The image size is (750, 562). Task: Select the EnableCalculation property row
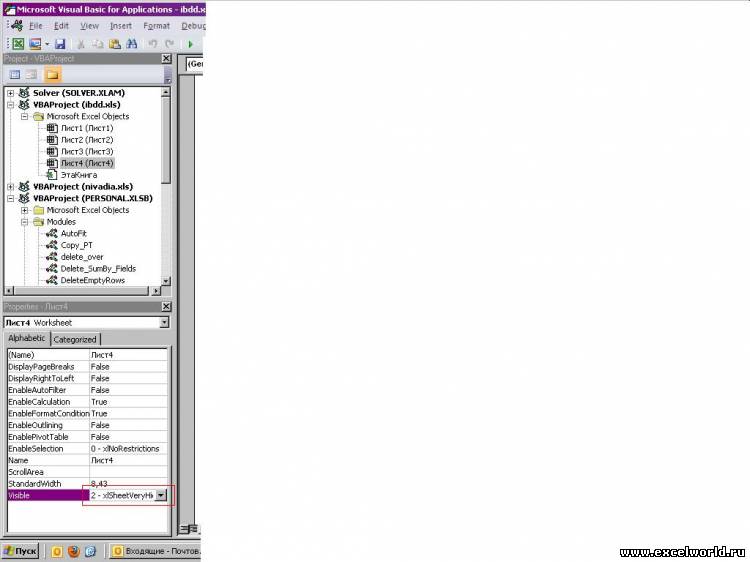click(88, 402)
